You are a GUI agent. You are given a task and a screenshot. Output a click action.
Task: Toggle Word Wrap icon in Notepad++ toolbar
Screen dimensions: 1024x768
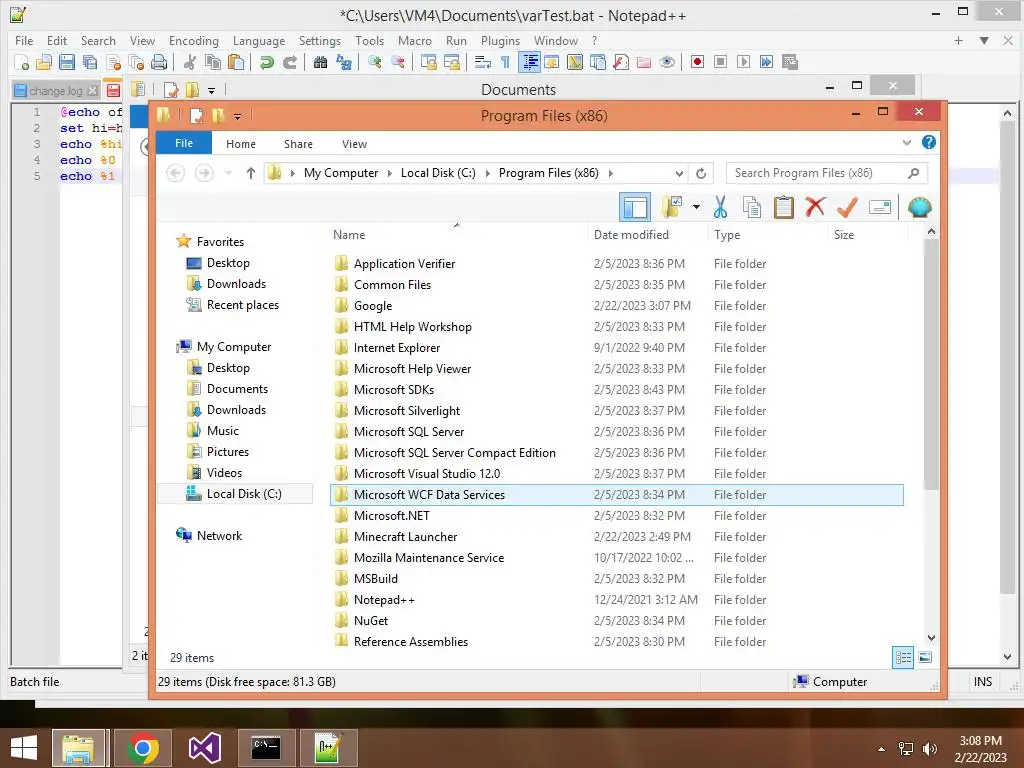coord(483,62)
